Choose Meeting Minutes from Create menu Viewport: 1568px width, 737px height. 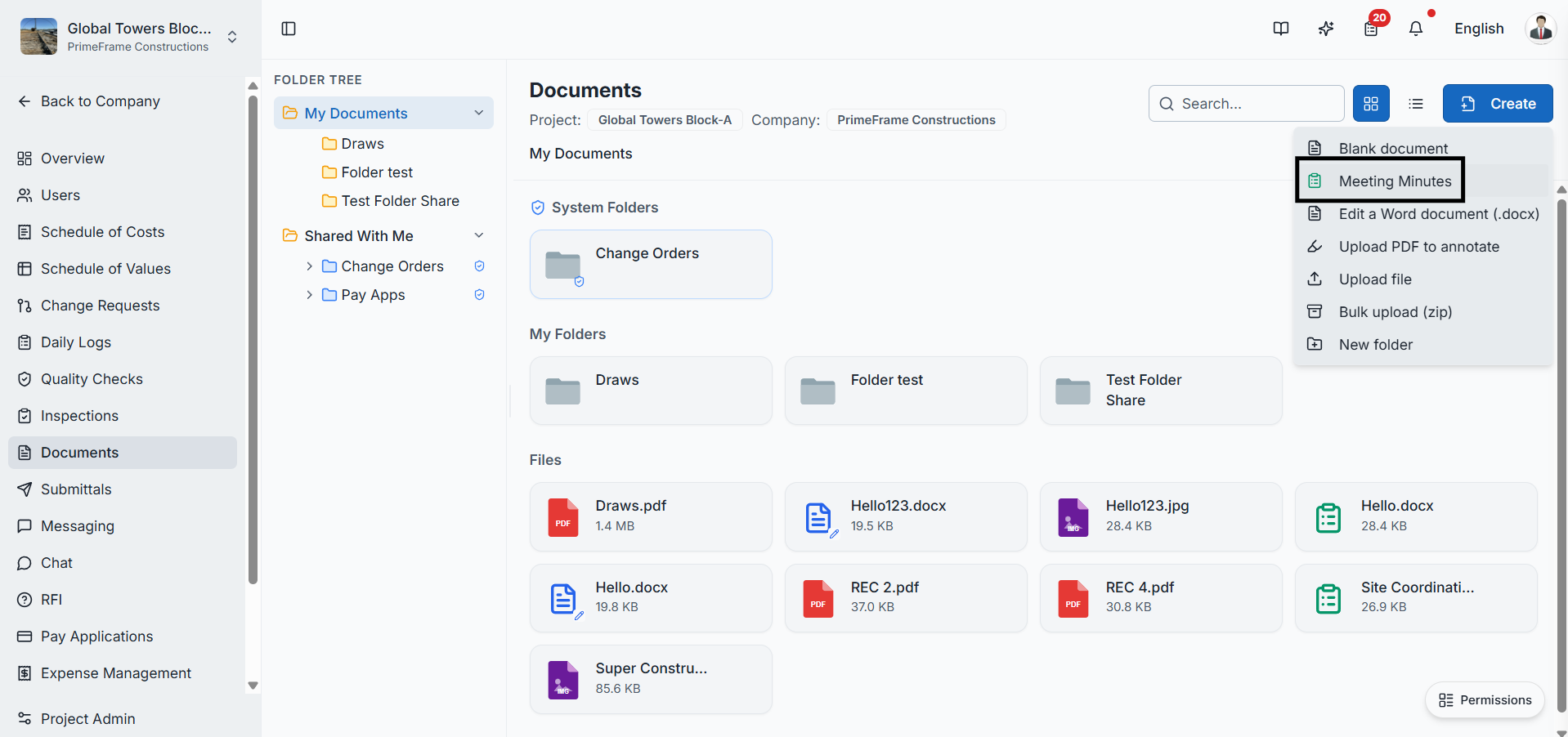1422,181
